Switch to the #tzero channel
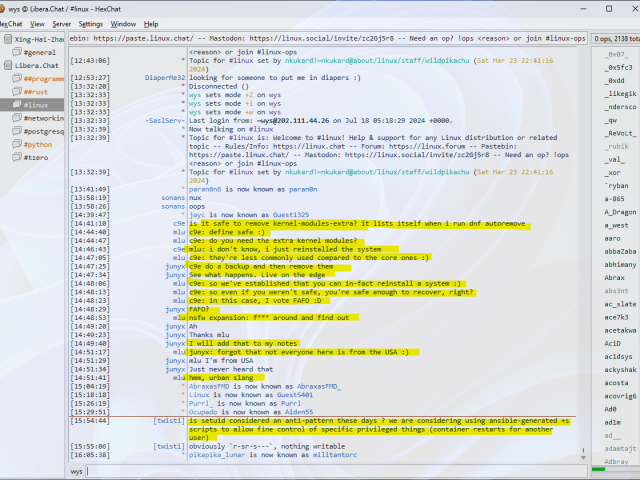The image size is (640, 480). click(37, 156)
